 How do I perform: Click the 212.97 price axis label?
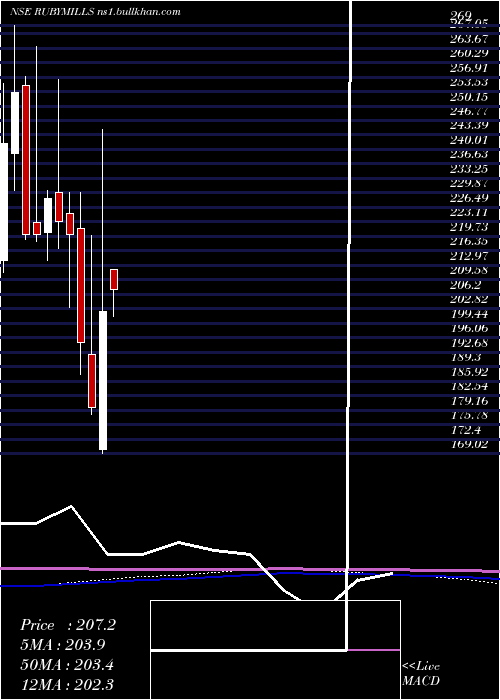pos(469,256)
